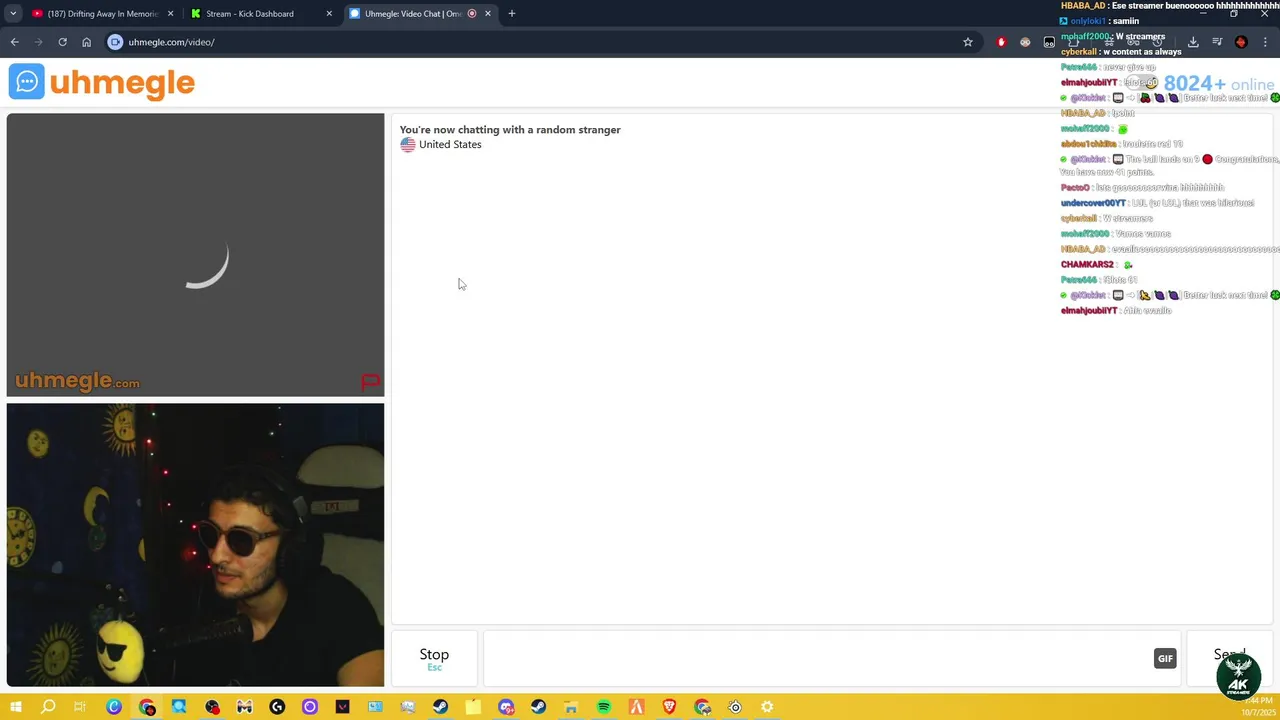Open the media controls music-note icon
Screen dimensions: 1280x720
tap(1217, 42)
